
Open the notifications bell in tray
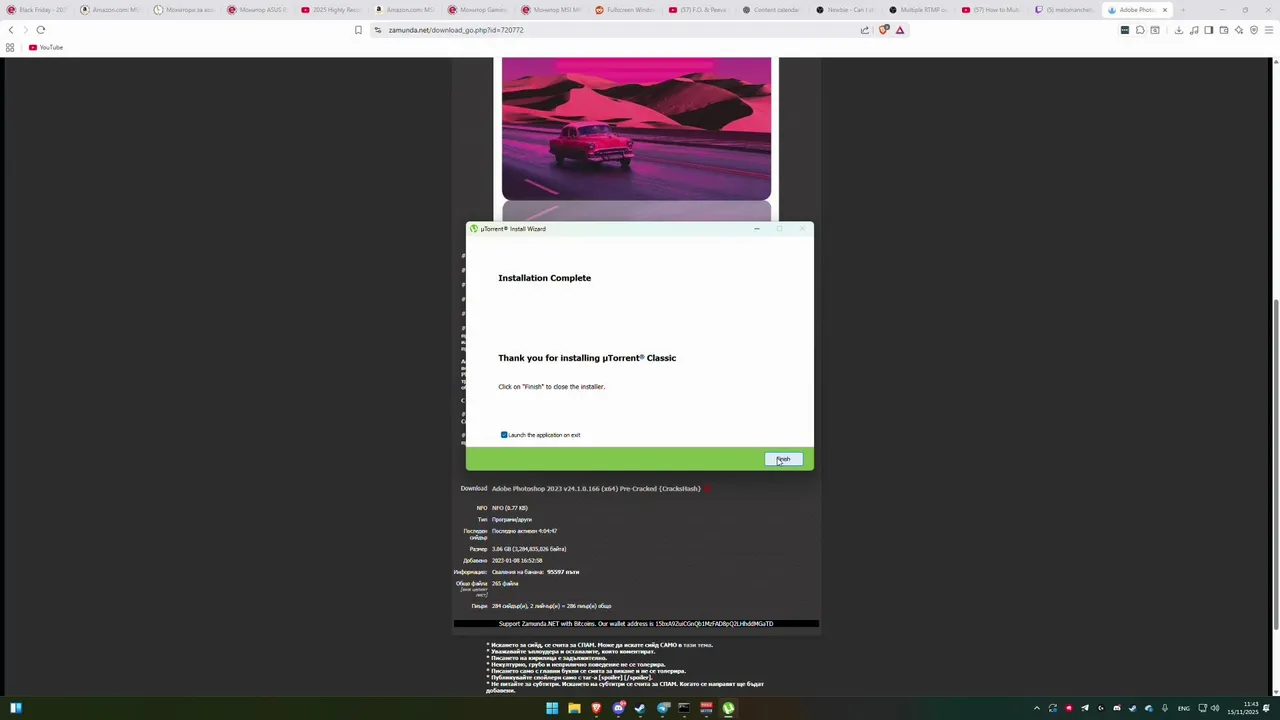tap(1266, 708)
